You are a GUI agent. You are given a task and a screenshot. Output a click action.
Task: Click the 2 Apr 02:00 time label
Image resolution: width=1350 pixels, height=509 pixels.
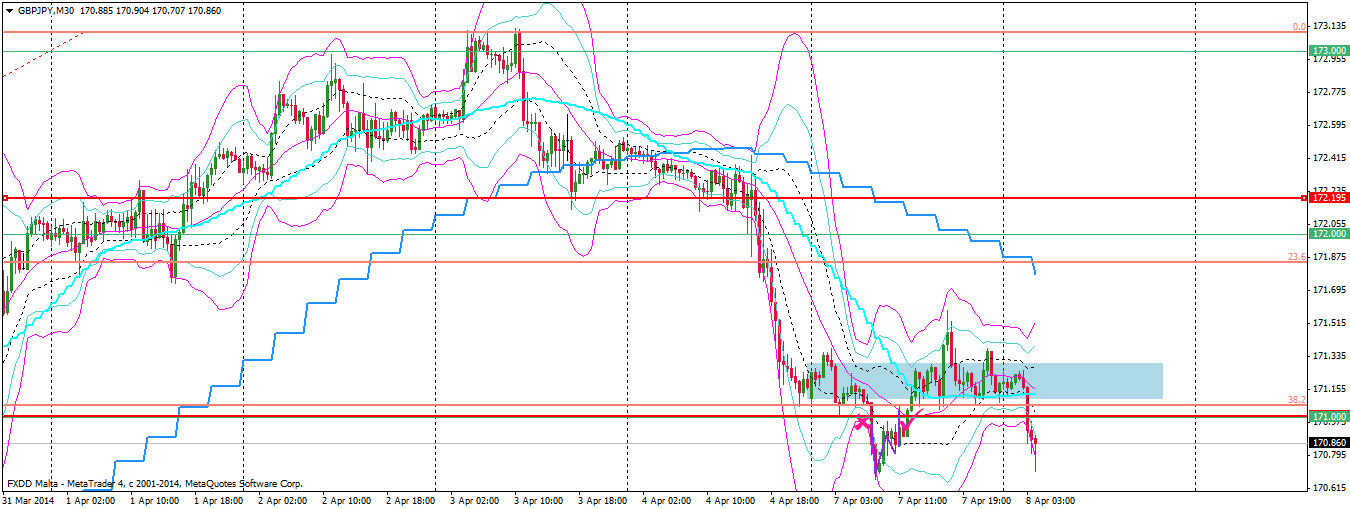(x=283, y=499)
